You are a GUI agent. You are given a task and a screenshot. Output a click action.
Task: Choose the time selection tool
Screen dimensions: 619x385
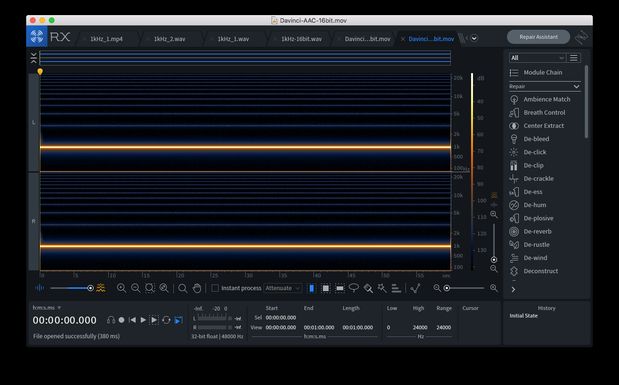click(x=311, y=288)
